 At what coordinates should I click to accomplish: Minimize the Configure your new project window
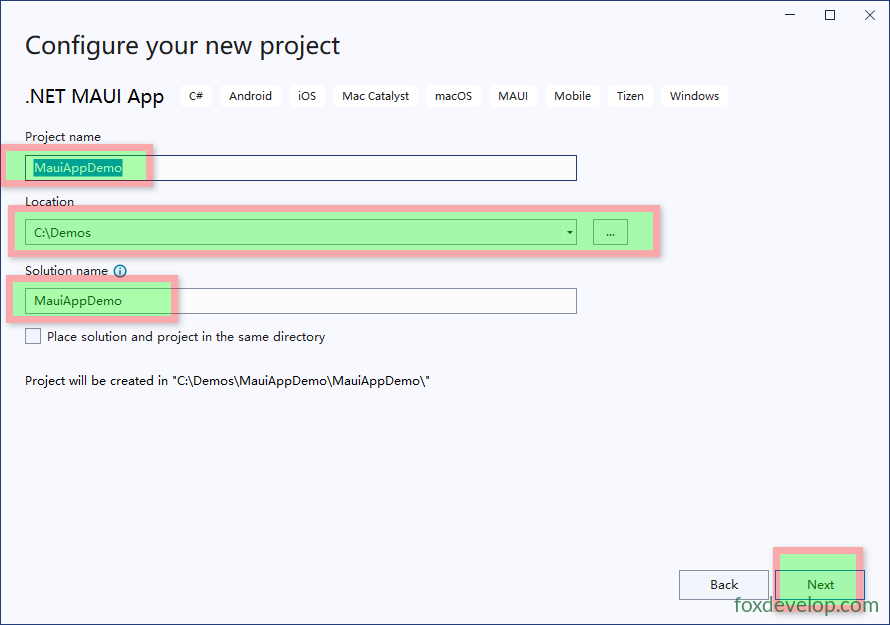coord(790,15)
